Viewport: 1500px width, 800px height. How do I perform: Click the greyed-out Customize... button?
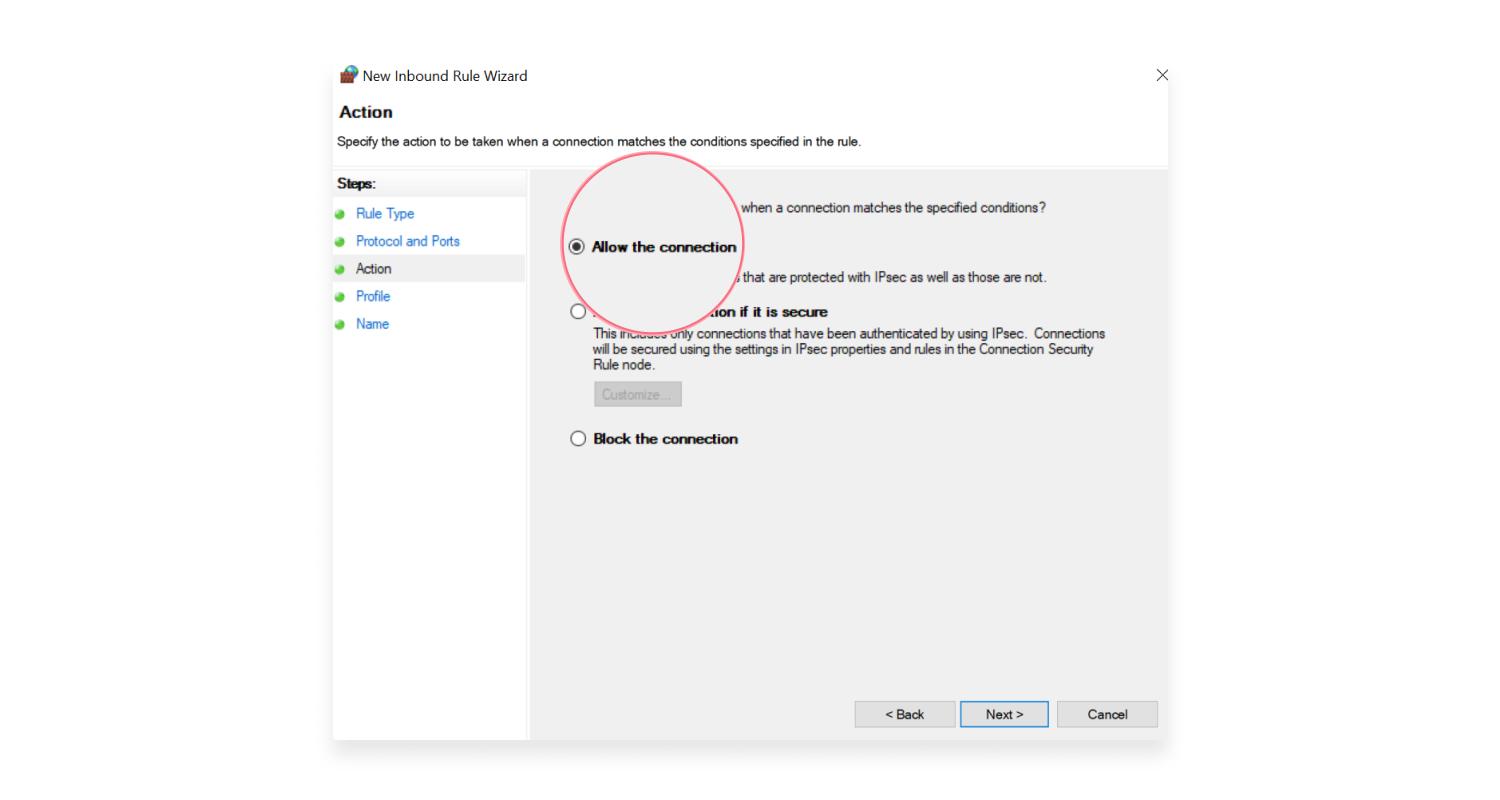coord(637,394)
